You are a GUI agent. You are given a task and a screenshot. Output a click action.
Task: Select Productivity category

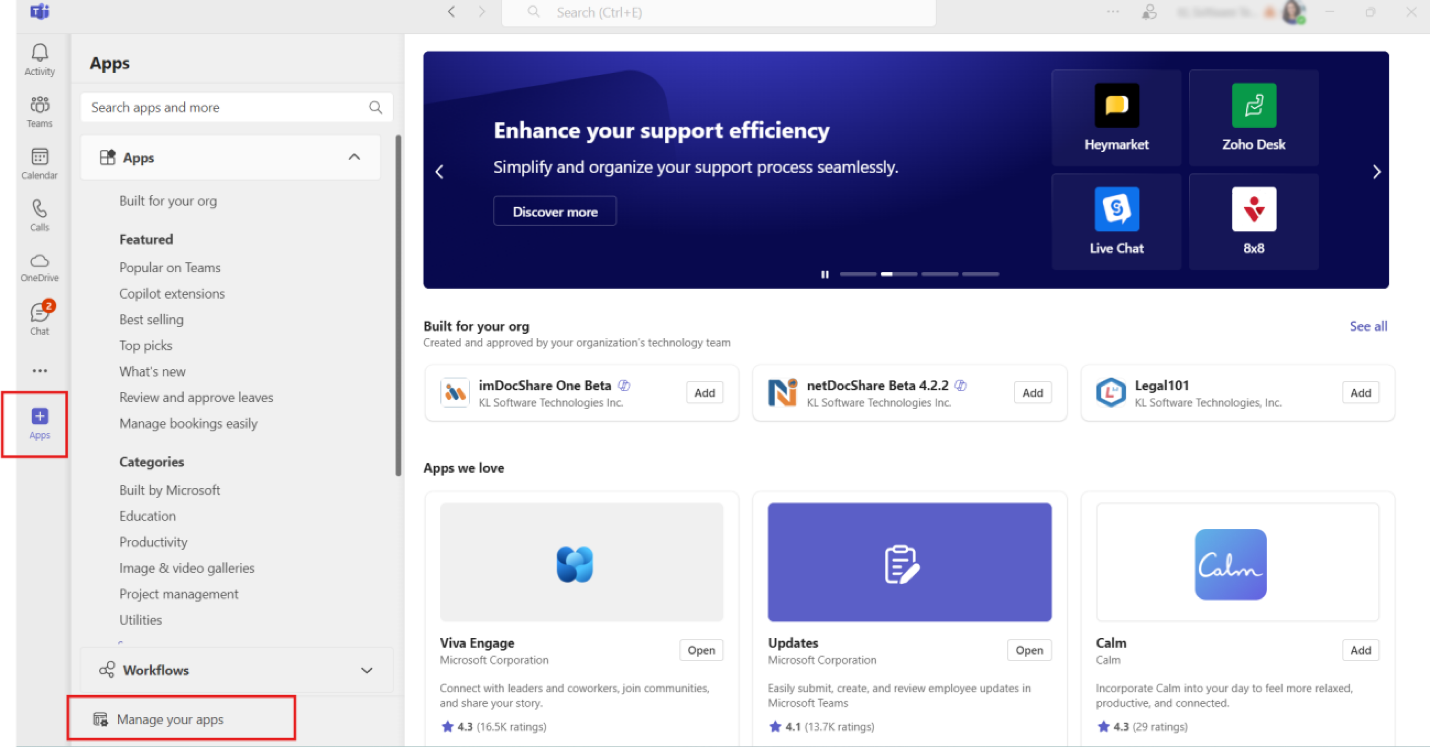click(x=153, y=542)
